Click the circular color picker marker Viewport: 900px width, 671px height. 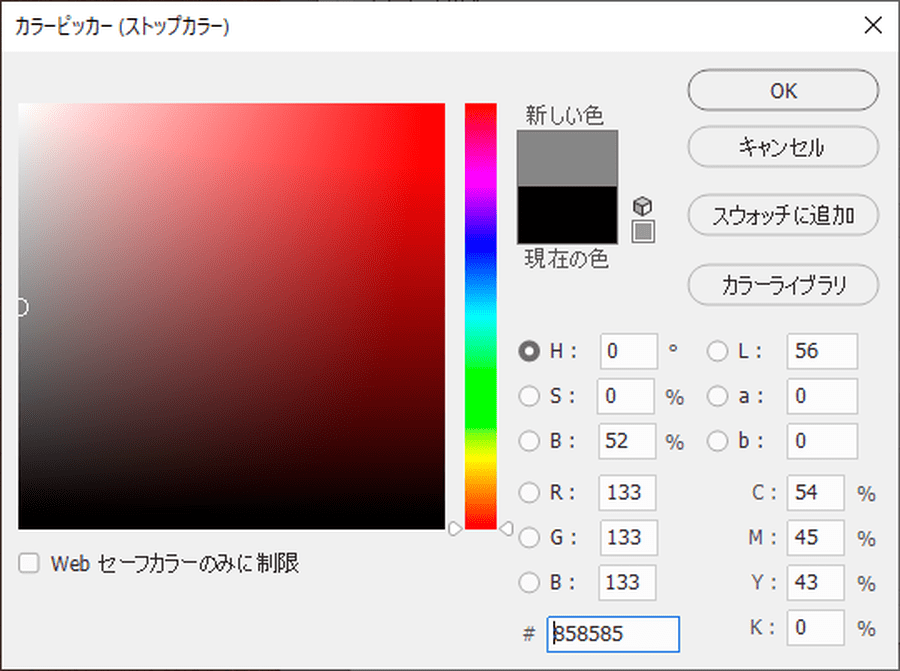point(21,307)
